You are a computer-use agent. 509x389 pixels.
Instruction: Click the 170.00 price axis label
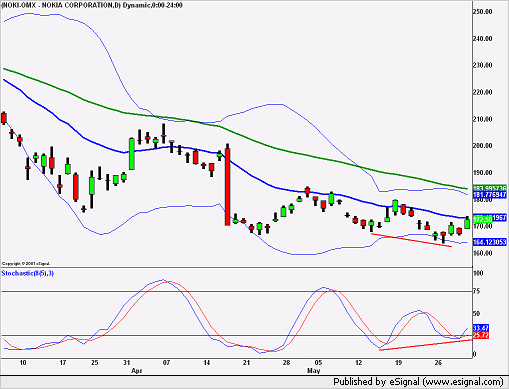tap(483, 226)
